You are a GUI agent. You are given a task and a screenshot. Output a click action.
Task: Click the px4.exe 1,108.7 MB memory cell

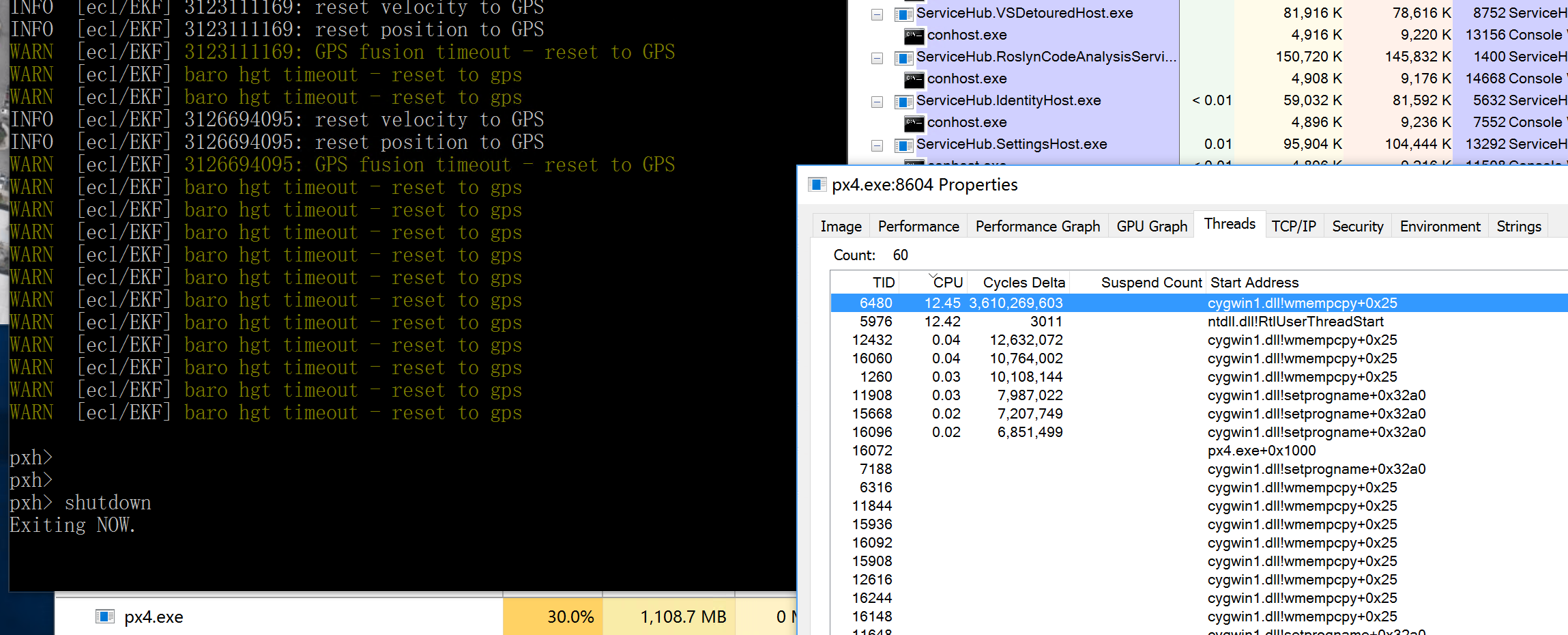click(669, 617)
